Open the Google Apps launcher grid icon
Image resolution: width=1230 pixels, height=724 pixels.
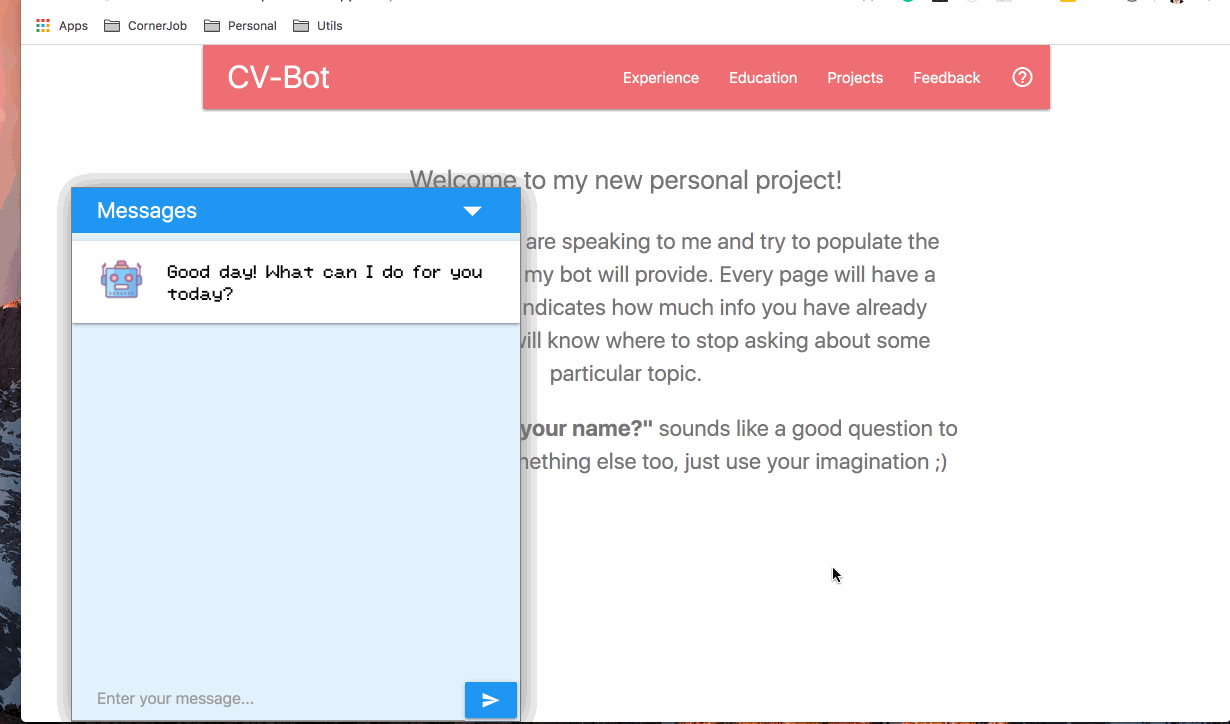(42, 25)
